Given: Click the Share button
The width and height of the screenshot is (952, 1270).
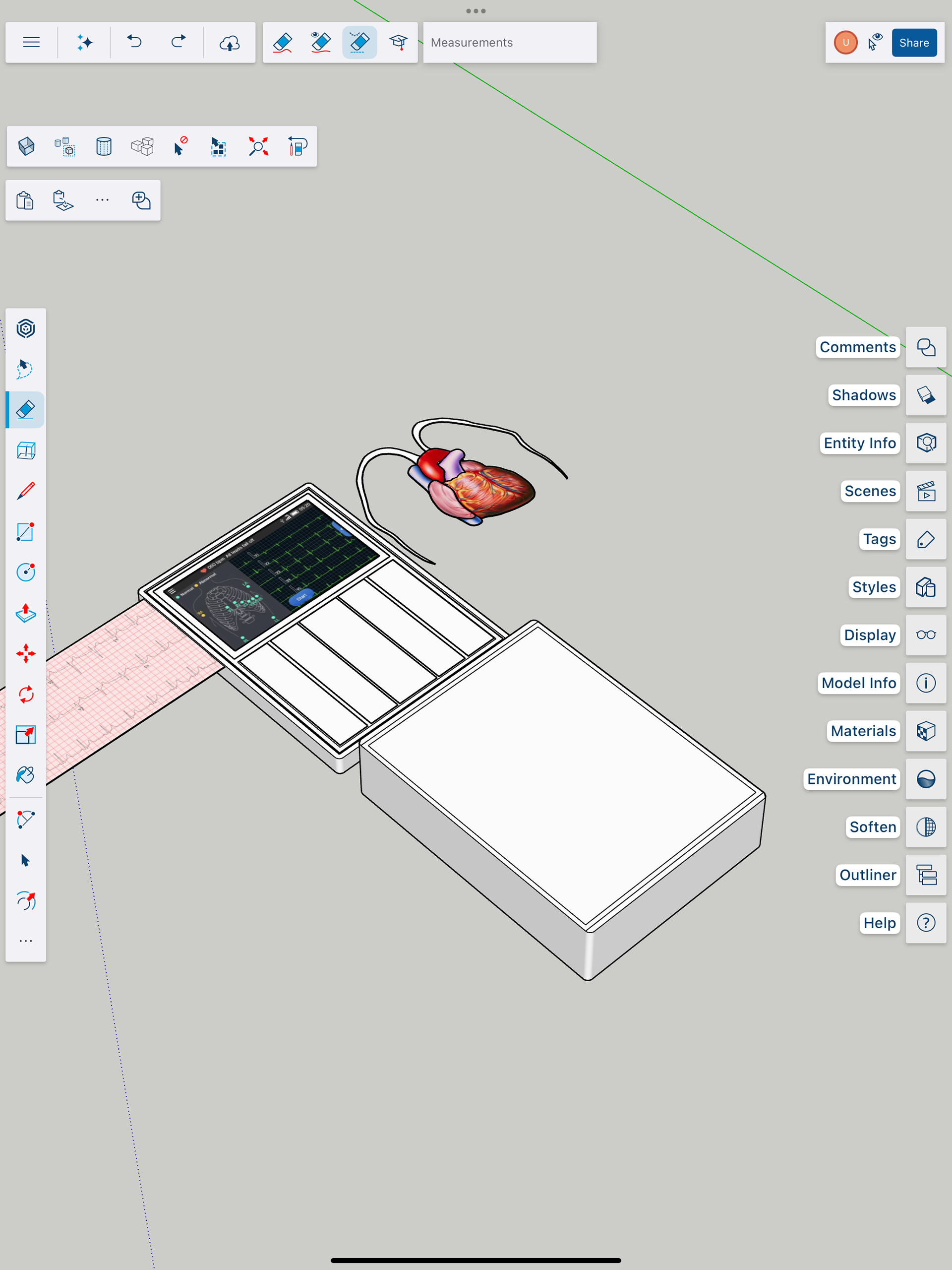Looking at the screenshot, I should 913,43.
